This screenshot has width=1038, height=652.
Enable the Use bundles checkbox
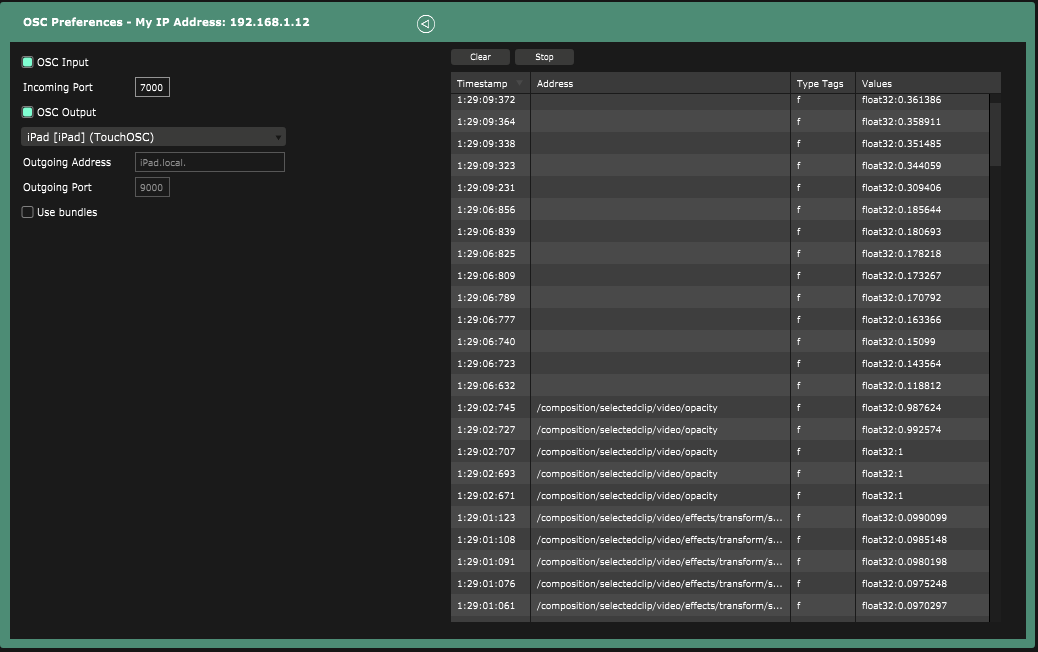pyautogui.click(x=28, y=212)
